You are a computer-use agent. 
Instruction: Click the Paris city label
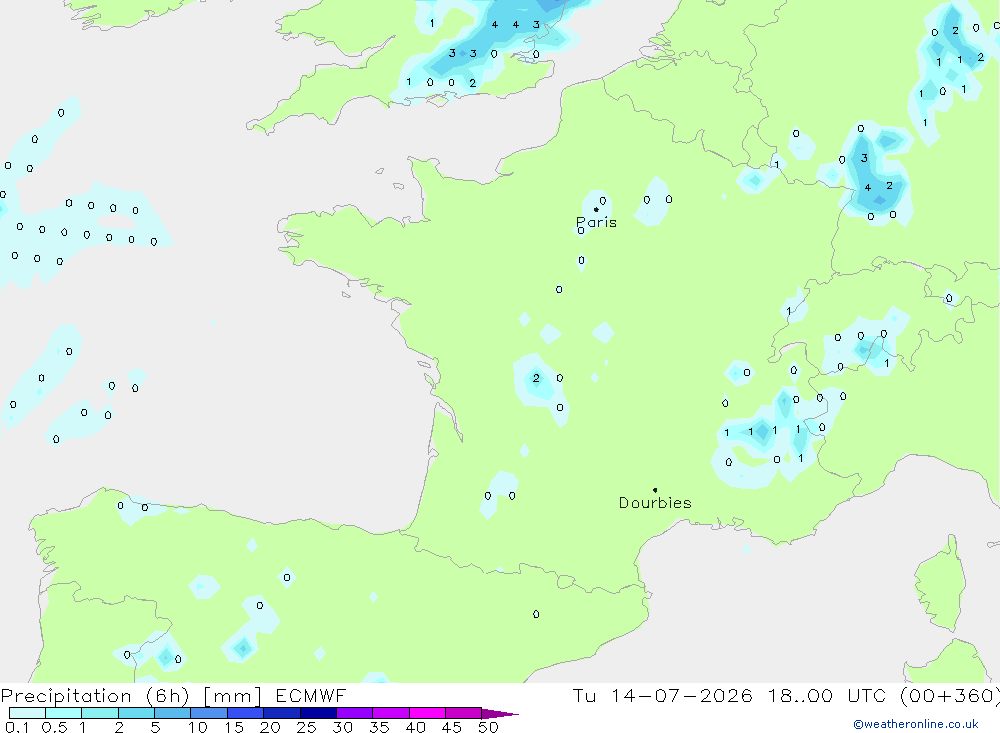[596, 222]
